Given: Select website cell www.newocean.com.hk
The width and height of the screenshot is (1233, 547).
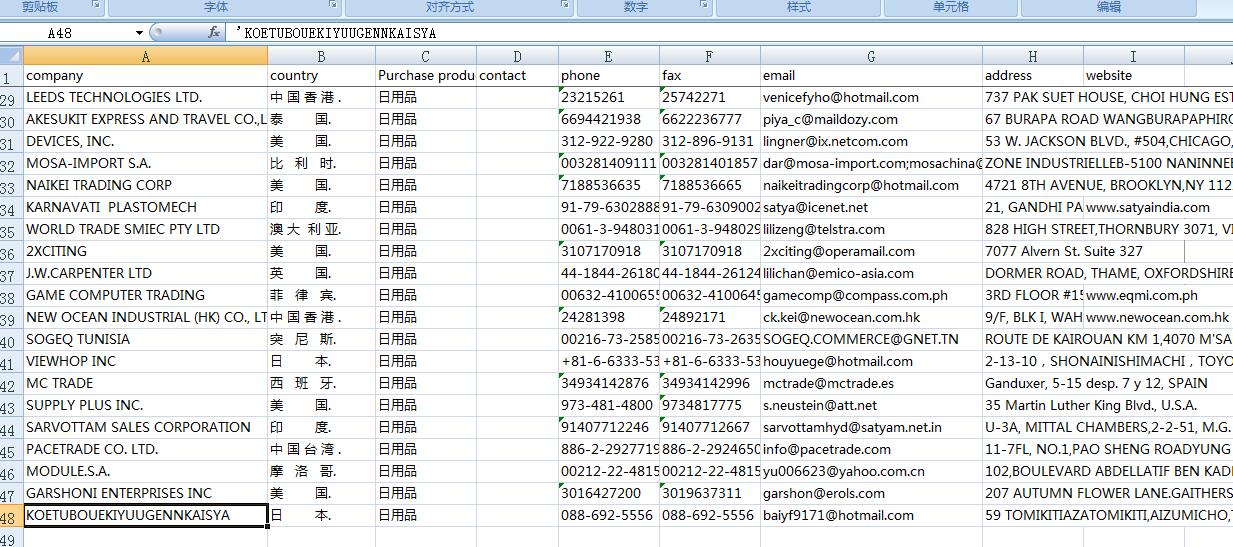Looking at the screenshot, I should (1133, 318).
